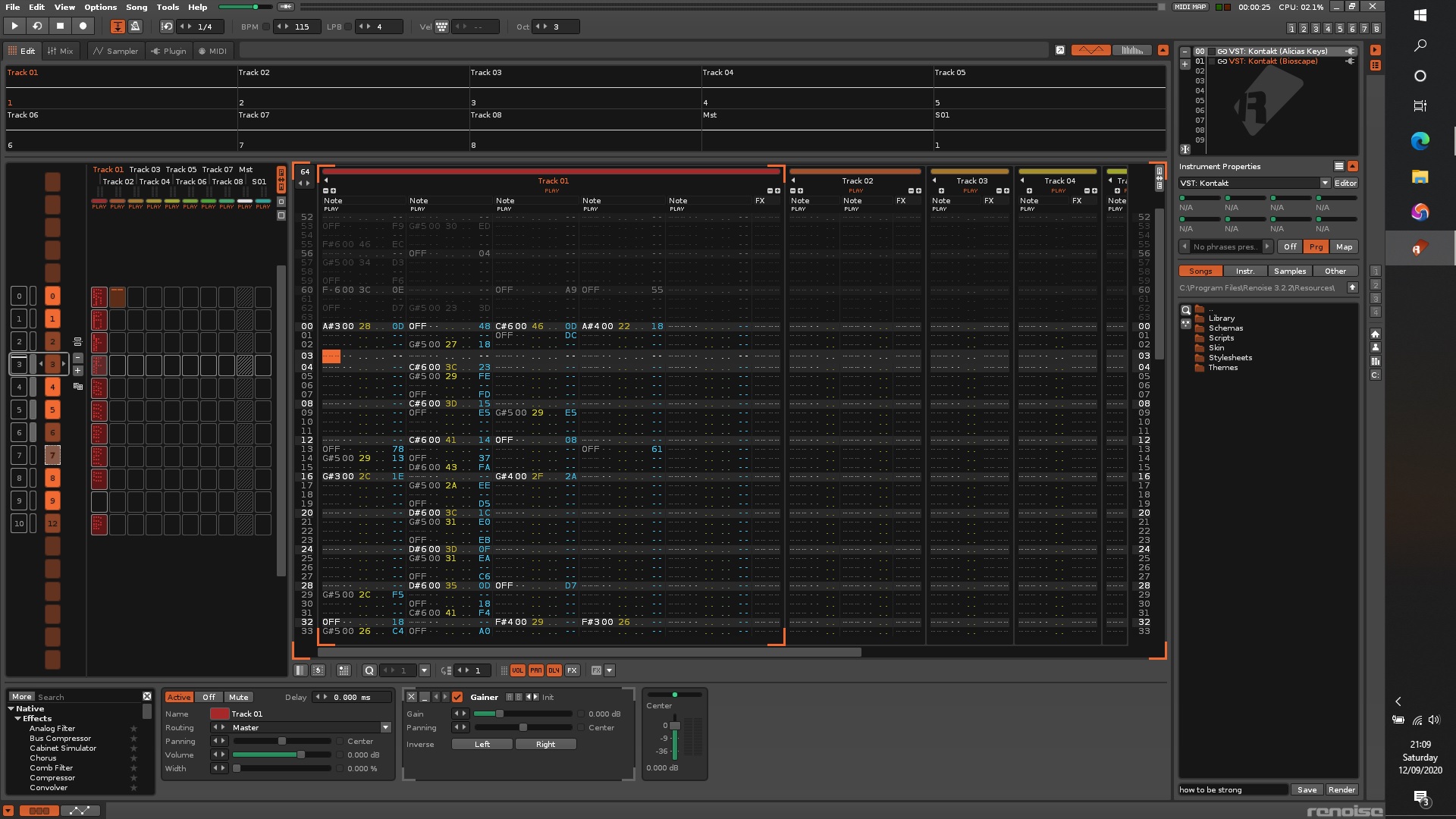Toggle the pattern follow button
The width and height of the screenshot is (1456, 819).
pos(118,27)
